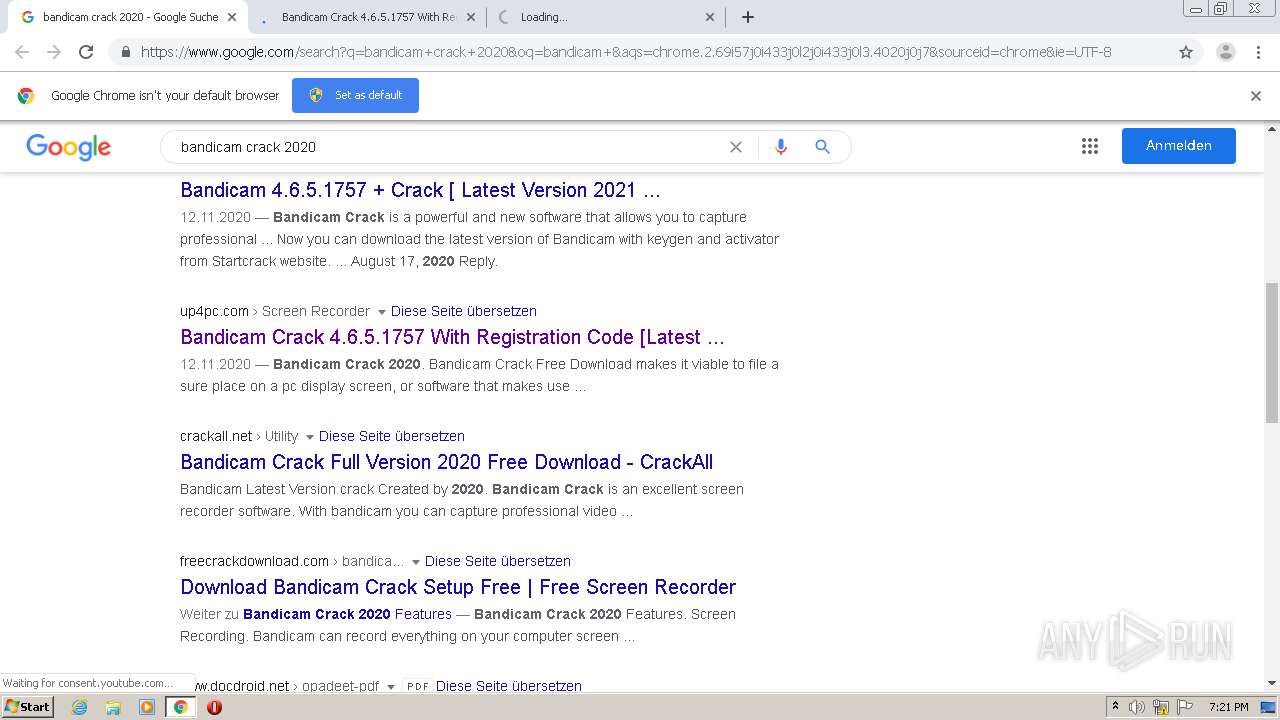Open Windows Explorer folder in taskbar

click(x=113, y=707)
